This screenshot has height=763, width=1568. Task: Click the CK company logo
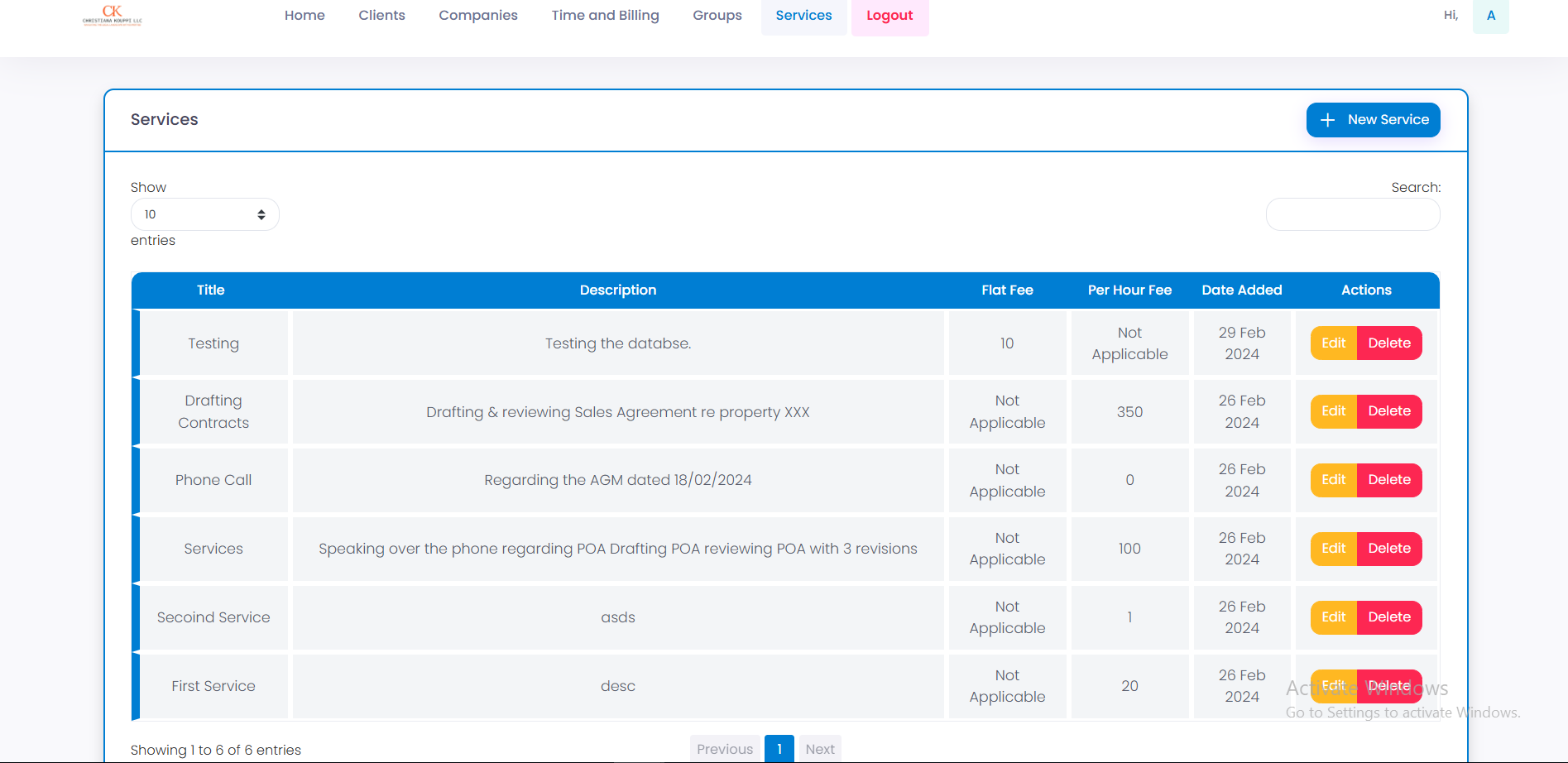[x=113, y=15]
